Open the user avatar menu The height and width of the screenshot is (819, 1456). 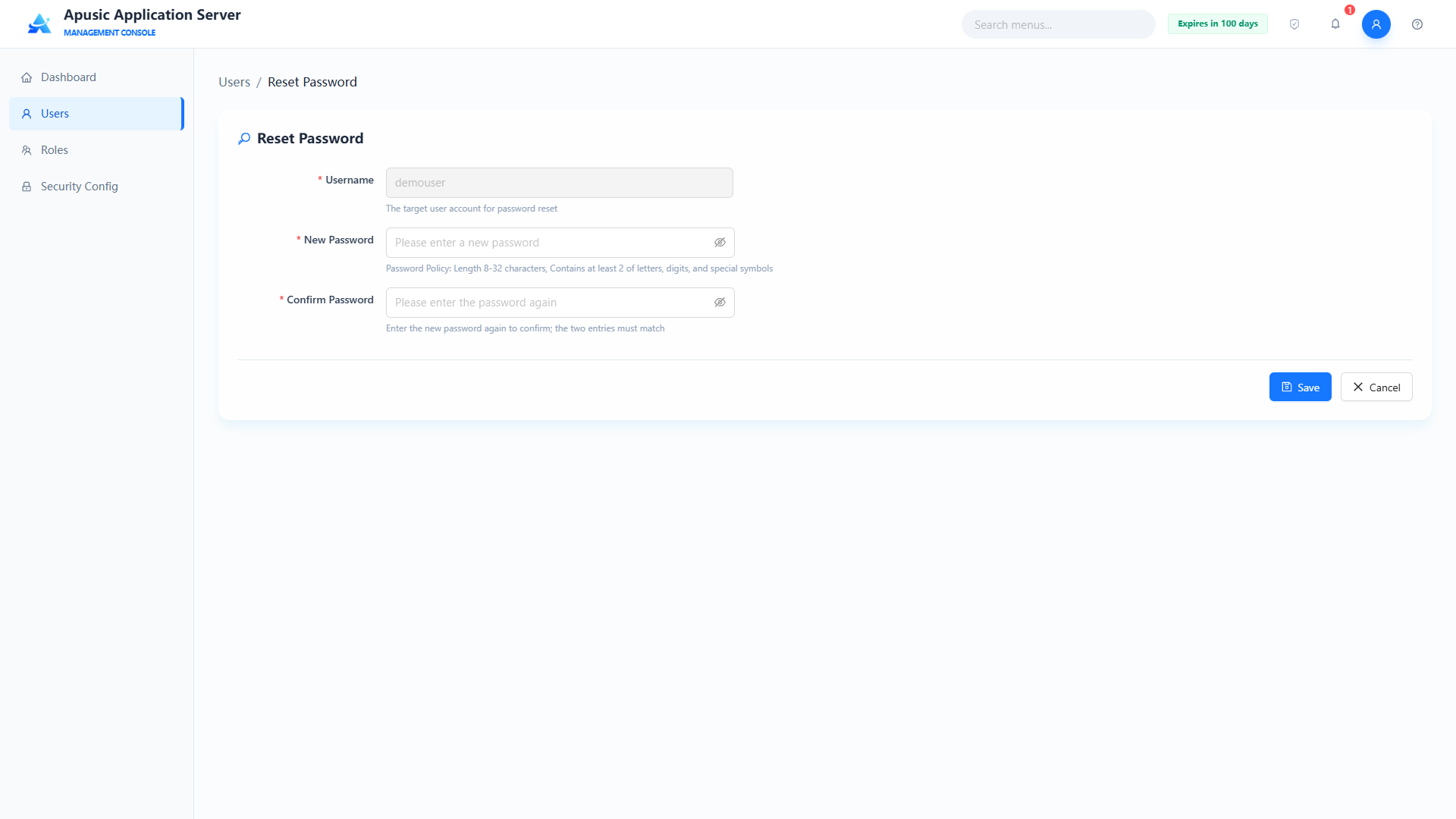(x=1376, y=24)
